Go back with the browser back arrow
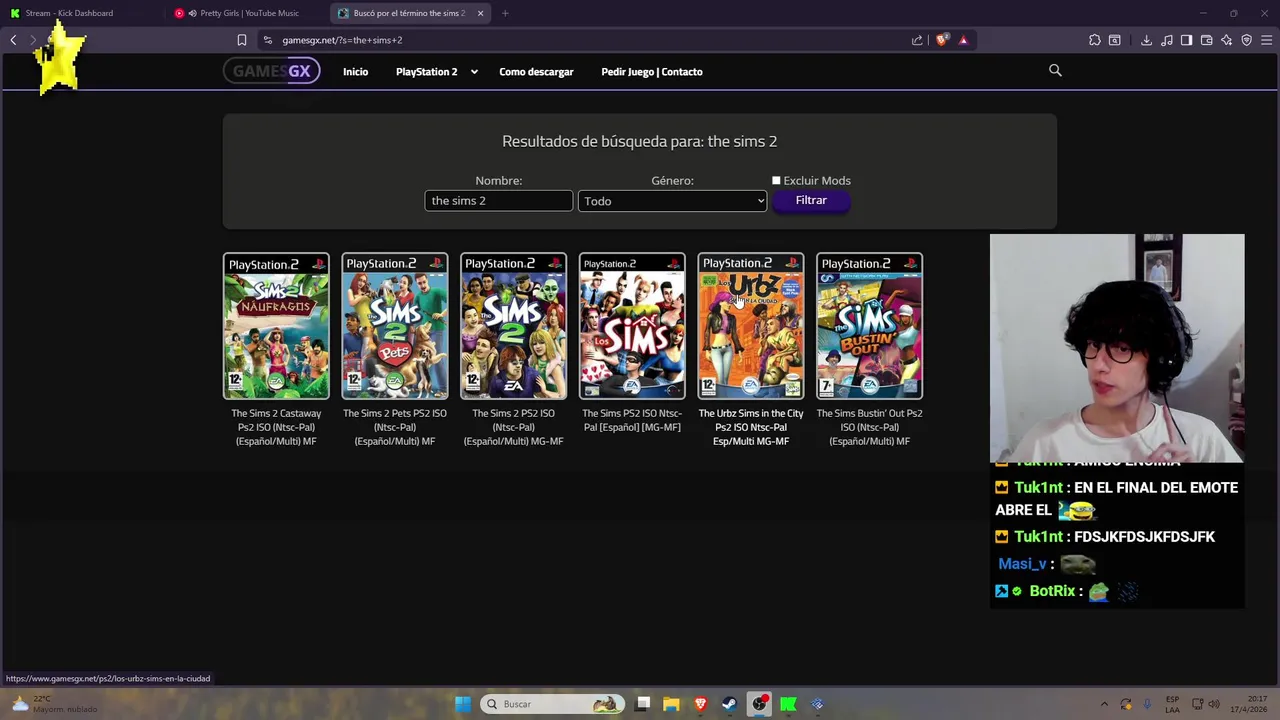This screenshot has height=720, width=1280. [13, 40]
